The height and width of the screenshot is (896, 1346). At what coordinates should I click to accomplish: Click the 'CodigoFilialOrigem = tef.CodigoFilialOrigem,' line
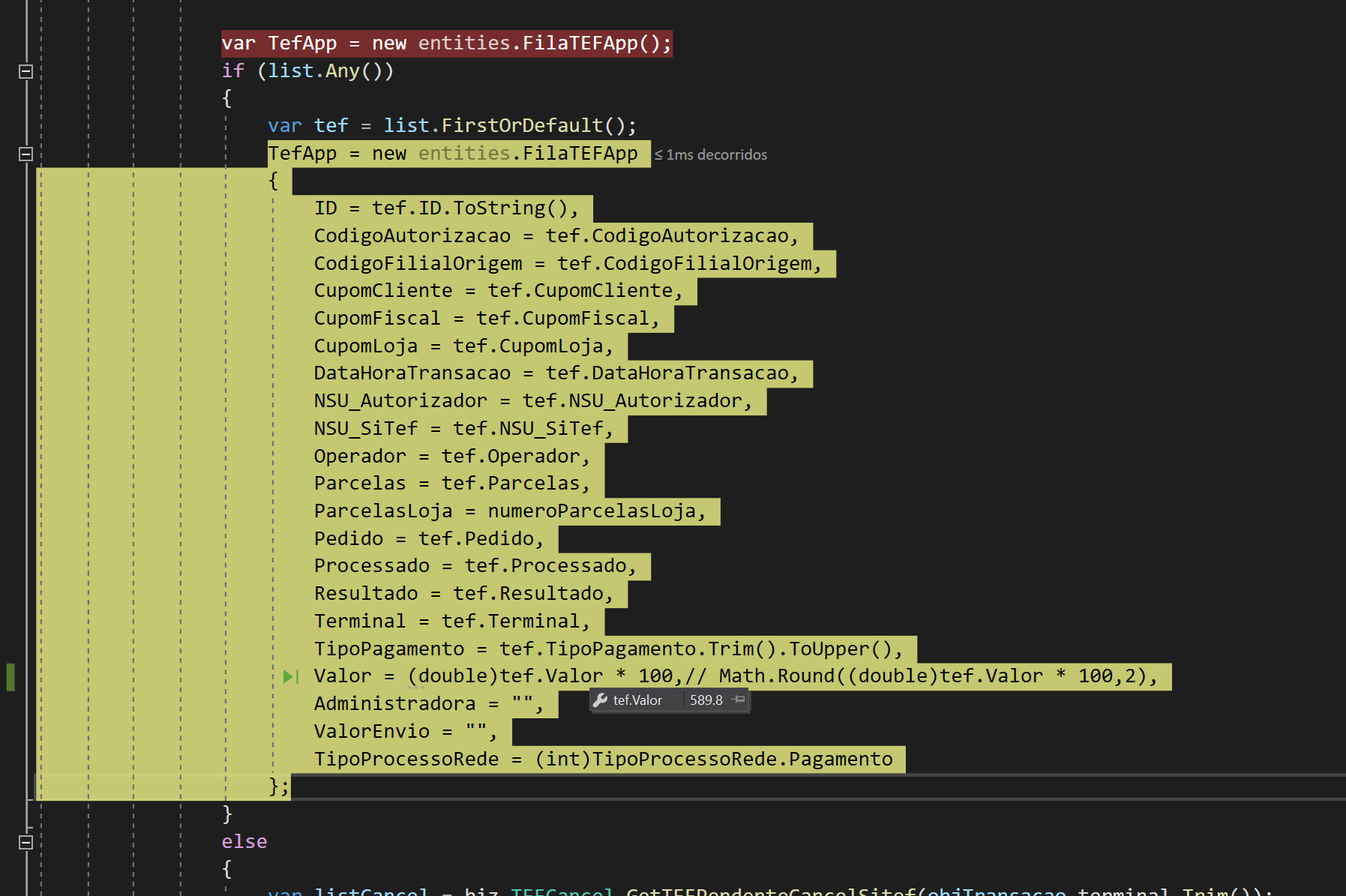[568, 264]
